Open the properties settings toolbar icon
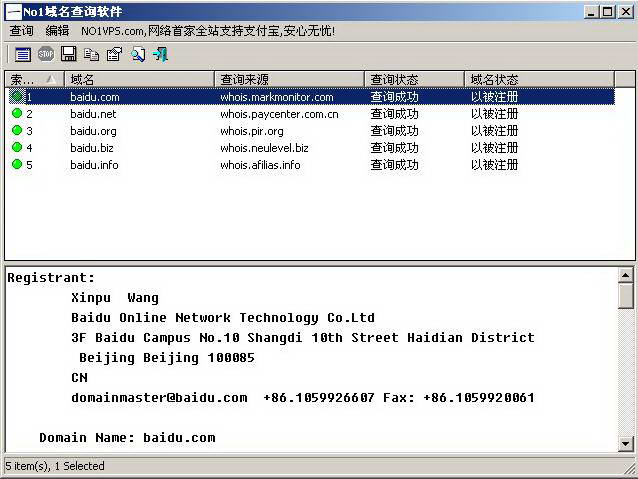The width and height of the screenshot is (638, 479). (114, 54)
